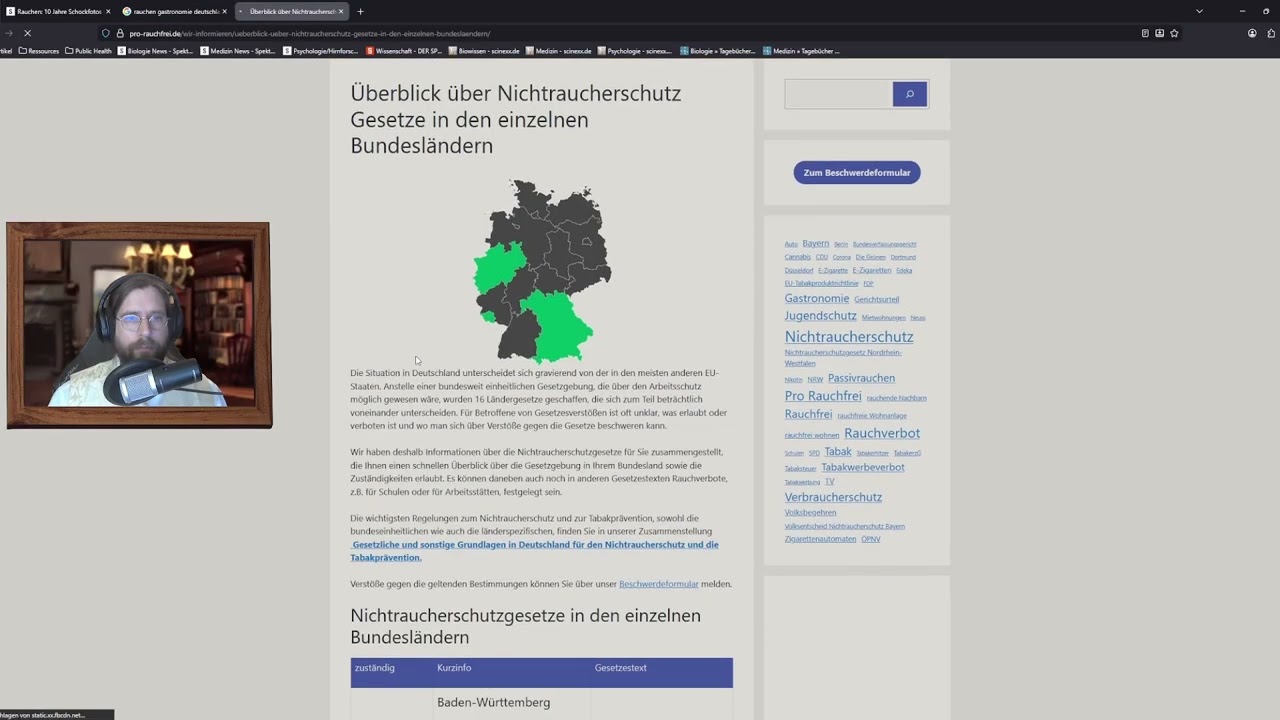Open 'Psychologie/Hirnforsc...' bookmark

coord(320,50)
